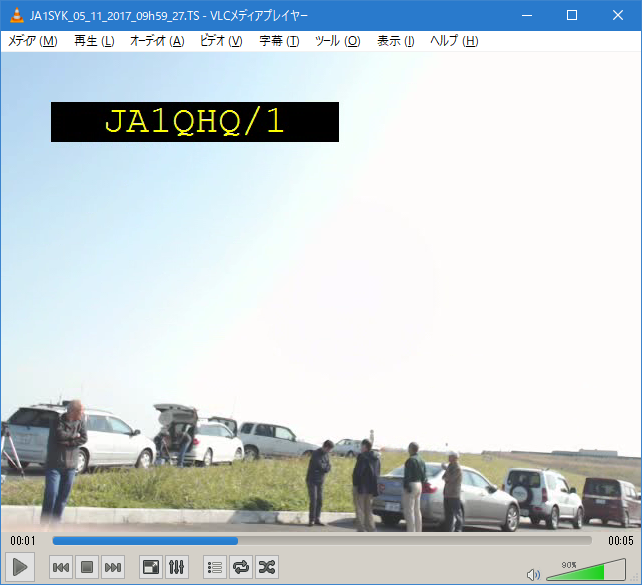This screenshot has width=642, height=585.
Task: Open extended settings equalizer icon
Action: click(177, 567)
